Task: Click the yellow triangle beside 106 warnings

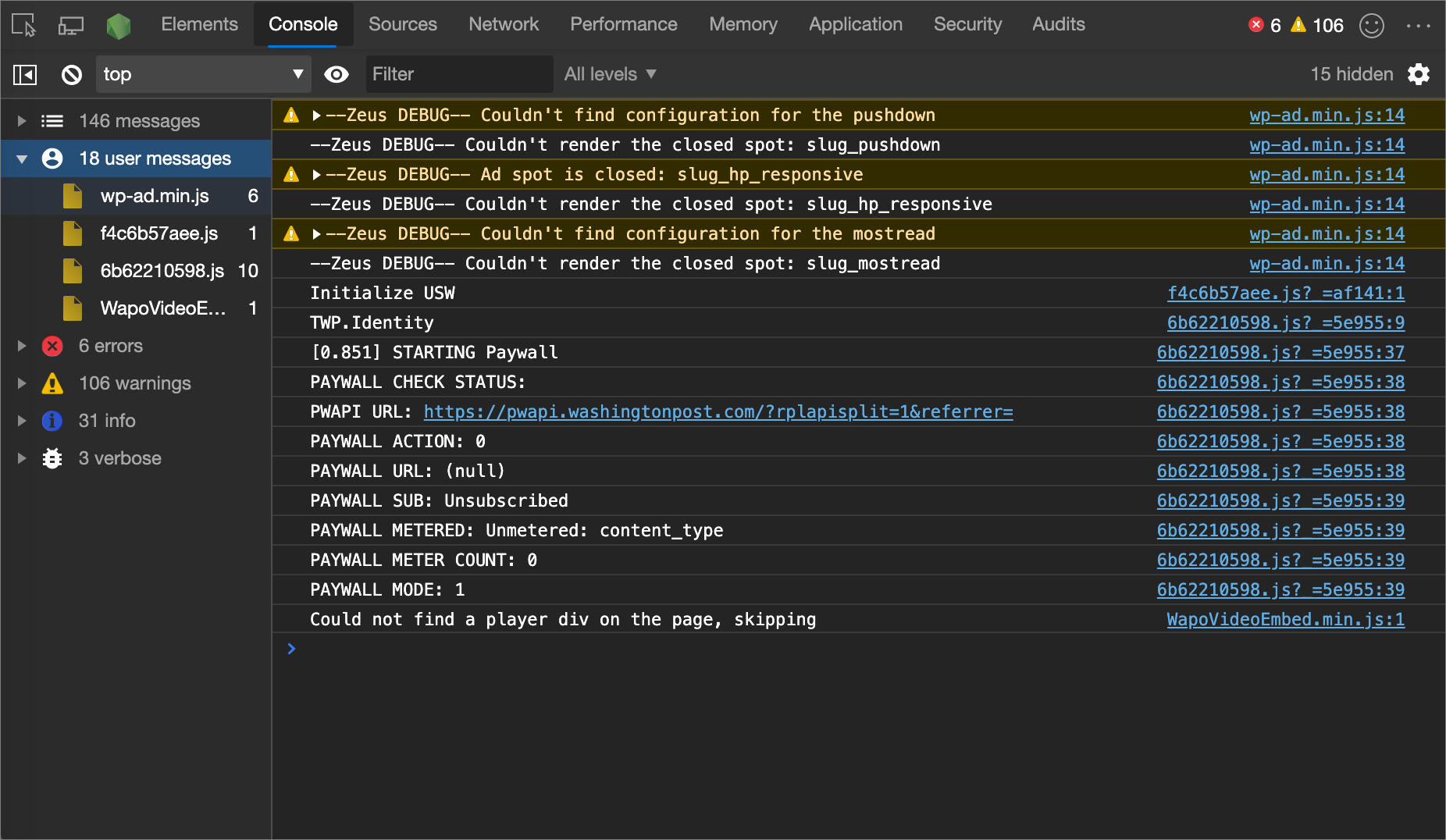Action: (52, 383)
